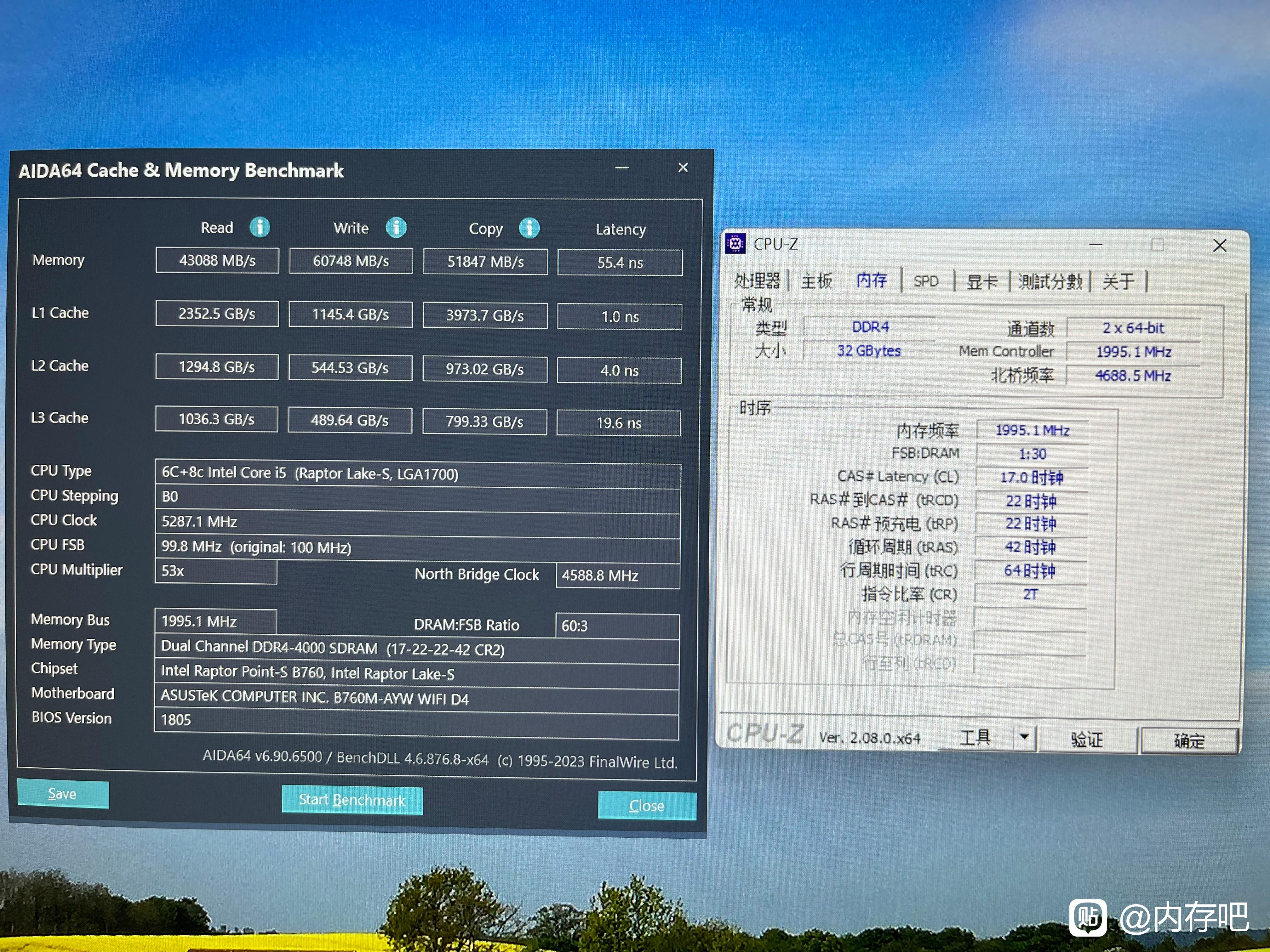
Task: Click the L3 Cache Copy value 799.33 GB/s
Action: (484, 422)
